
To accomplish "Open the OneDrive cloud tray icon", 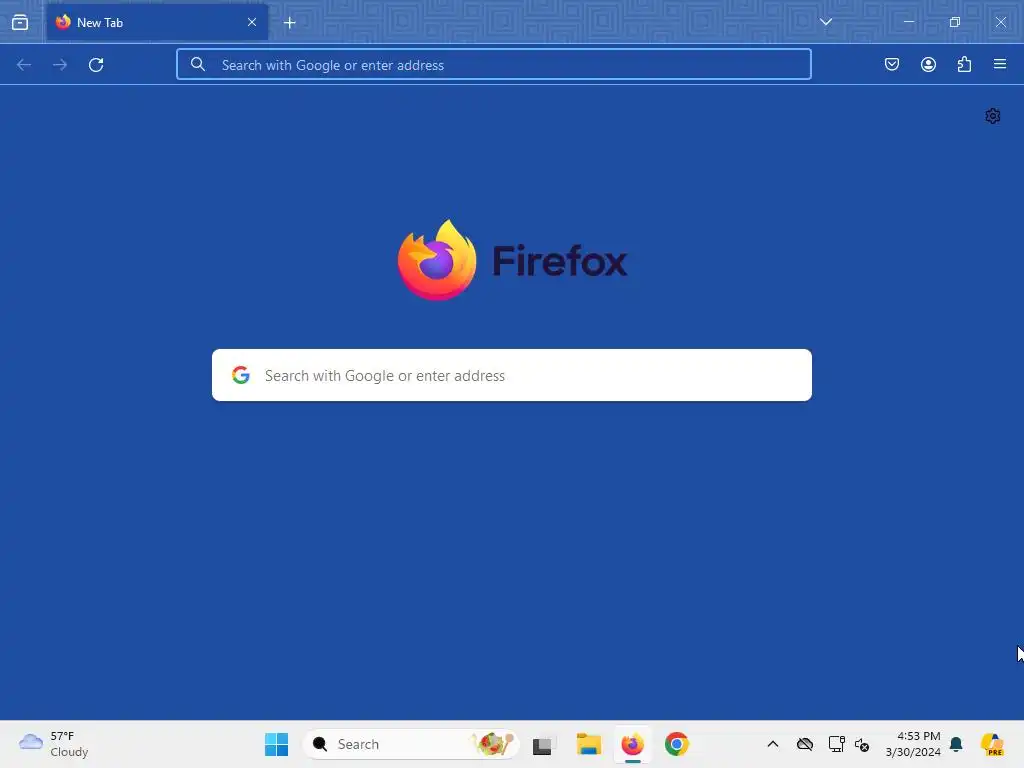I will coord(805,744).
